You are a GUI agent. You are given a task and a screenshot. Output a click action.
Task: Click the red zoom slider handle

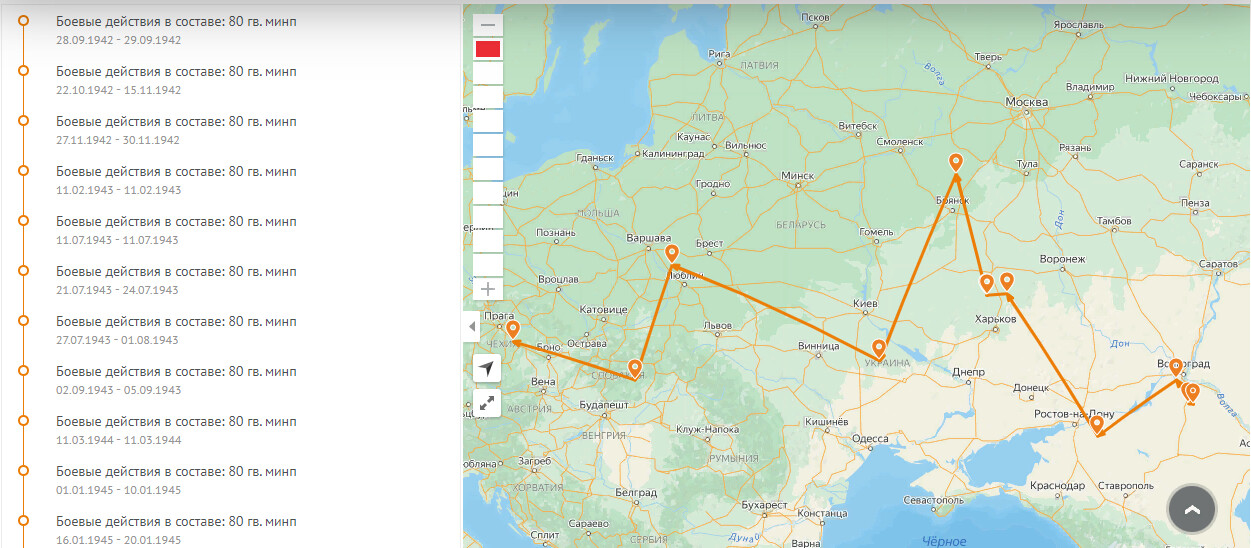pyautogui.click(x=488, y=49)
